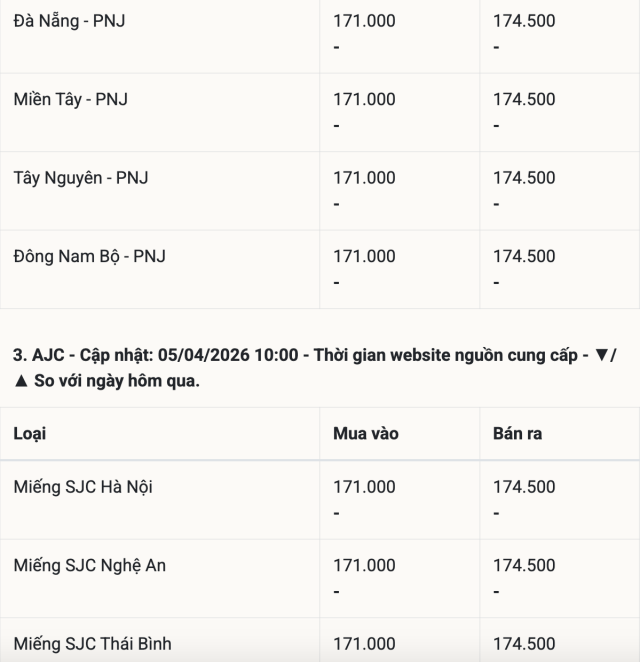Image resolution: width=640 pixels, height=662 pixels.
Task: Select the Miếng SJC Thái Bình label
Action: coord(93,644)
